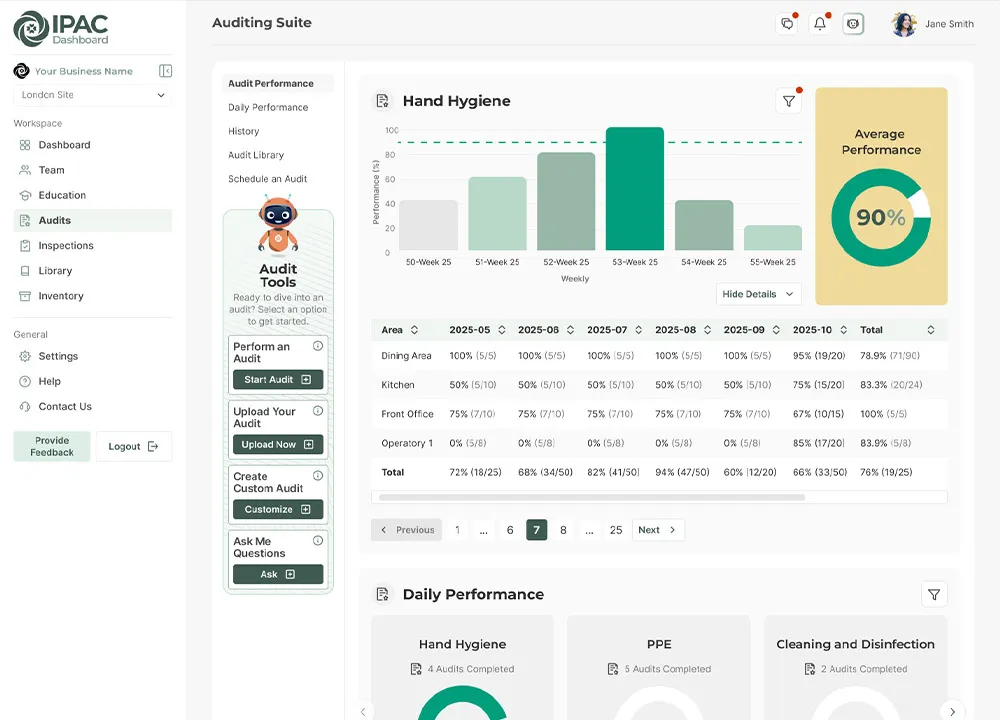Click the robot assistant icon in header
The width and height of the screenshot is (1000, 720).
point(853,24)
